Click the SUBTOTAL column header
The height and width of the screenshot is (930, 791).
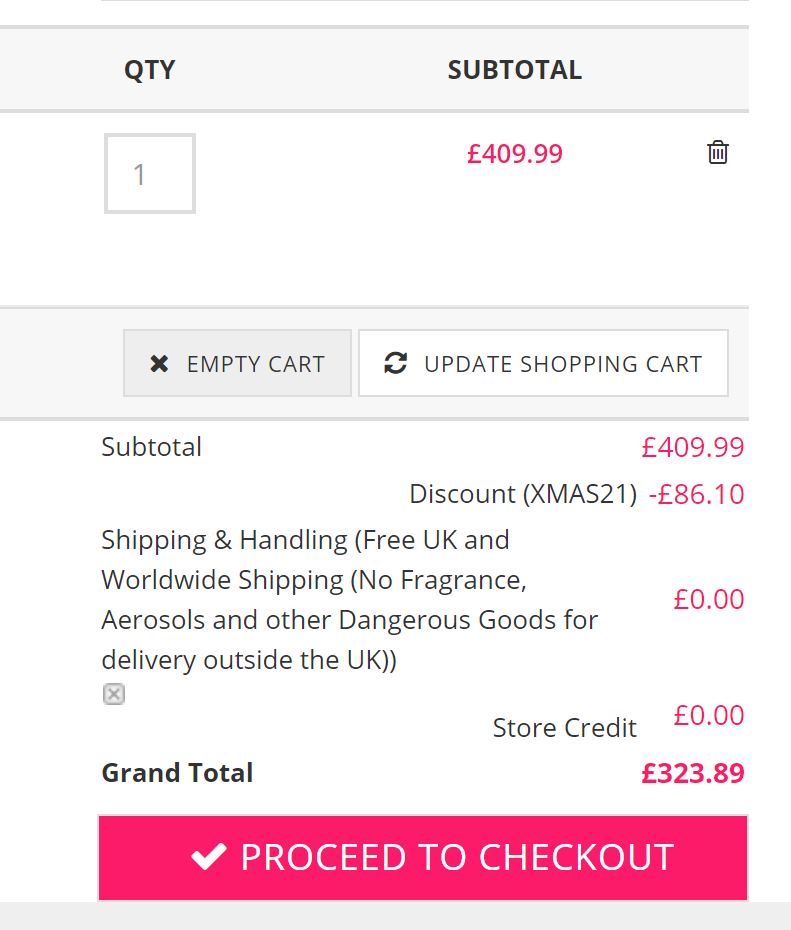tap(514, 70)
